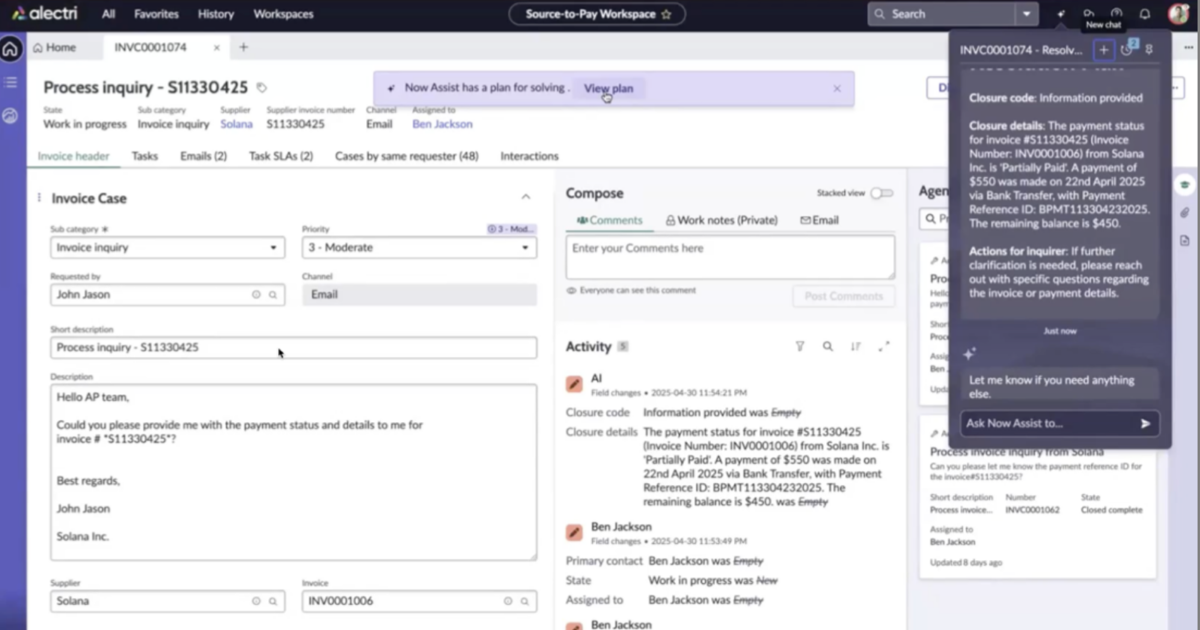Open the Priority dropdown
The height and width of the screenshot is (630, 1200).
tap(419, 247)
